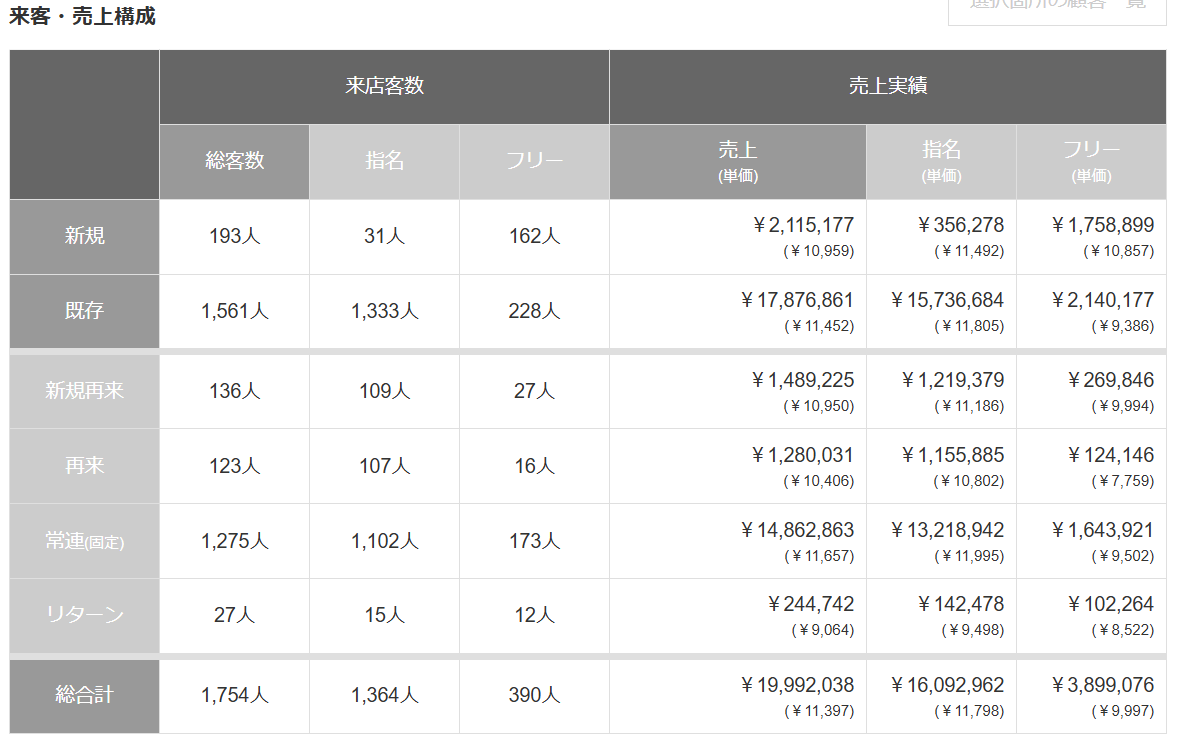Select the ¥19,992,038 grand total sales cell
Screen dimensions: 1177x748
[x=797, y=686]
